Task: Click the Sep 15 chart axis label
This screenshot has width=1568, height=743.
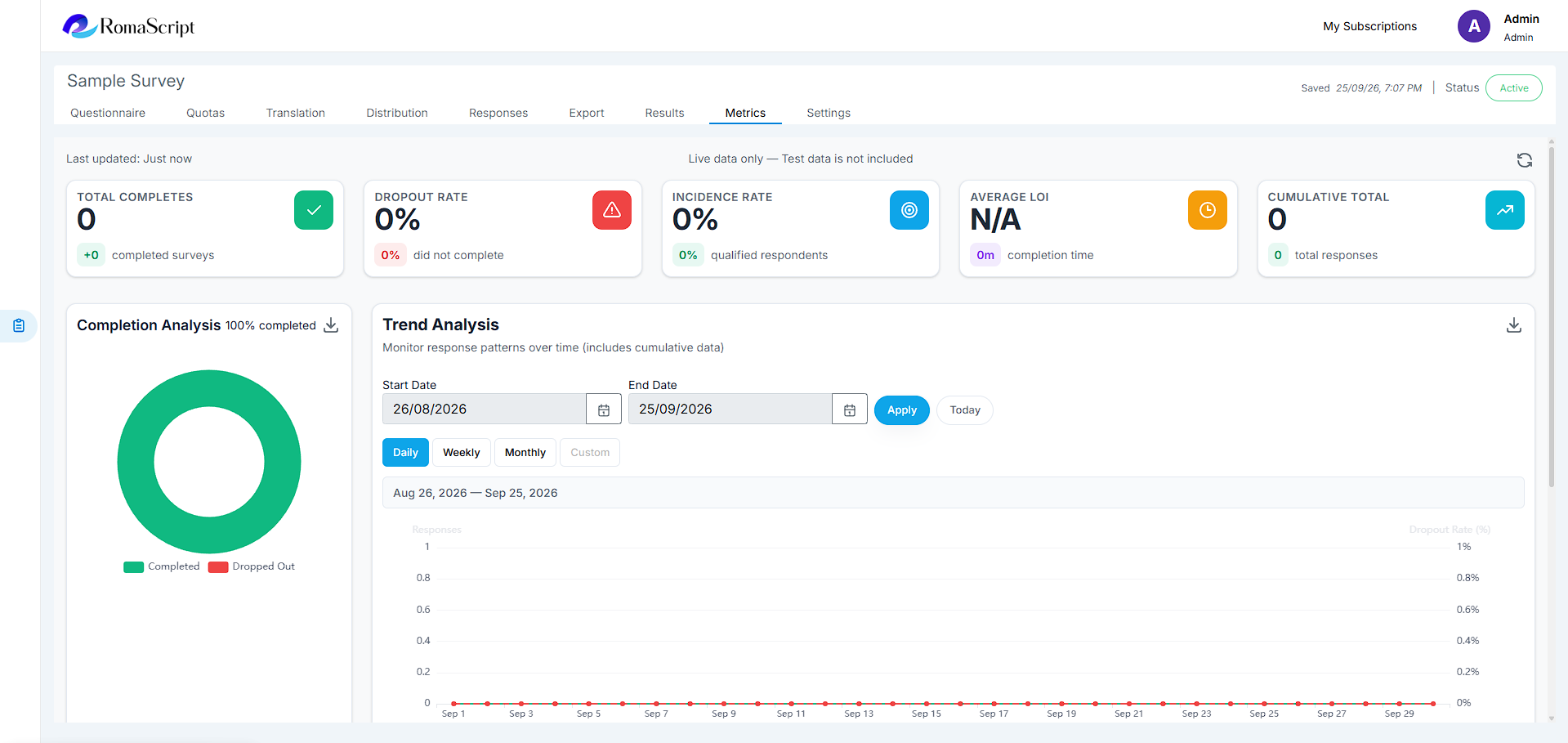Action: click(927, 714)
